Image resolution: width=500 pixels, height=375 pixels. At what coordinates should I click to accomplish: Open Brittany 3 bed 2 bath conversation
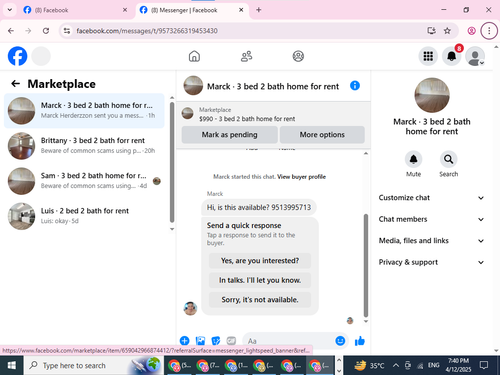click(84, 146)
